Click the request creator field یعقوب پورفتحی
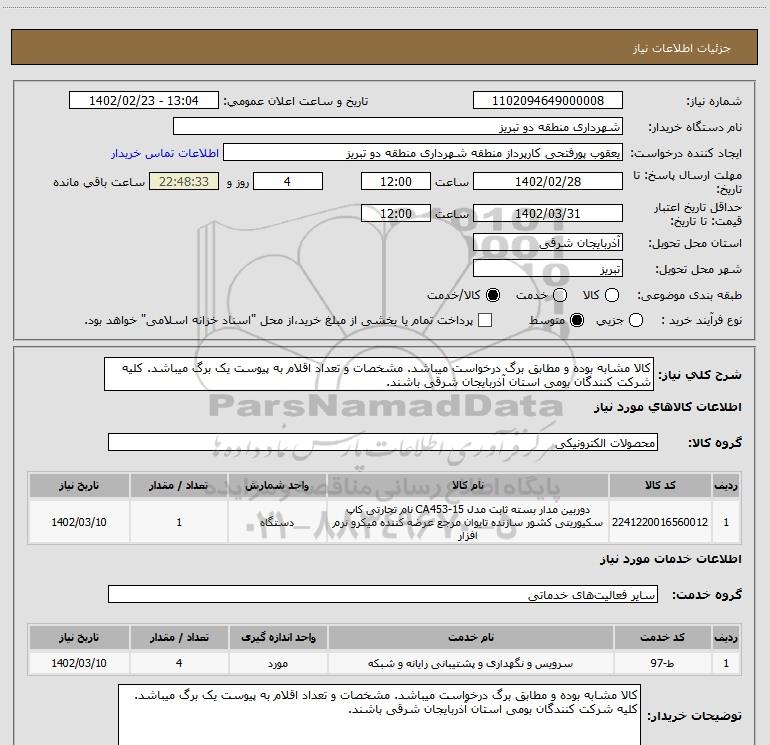 423,153
